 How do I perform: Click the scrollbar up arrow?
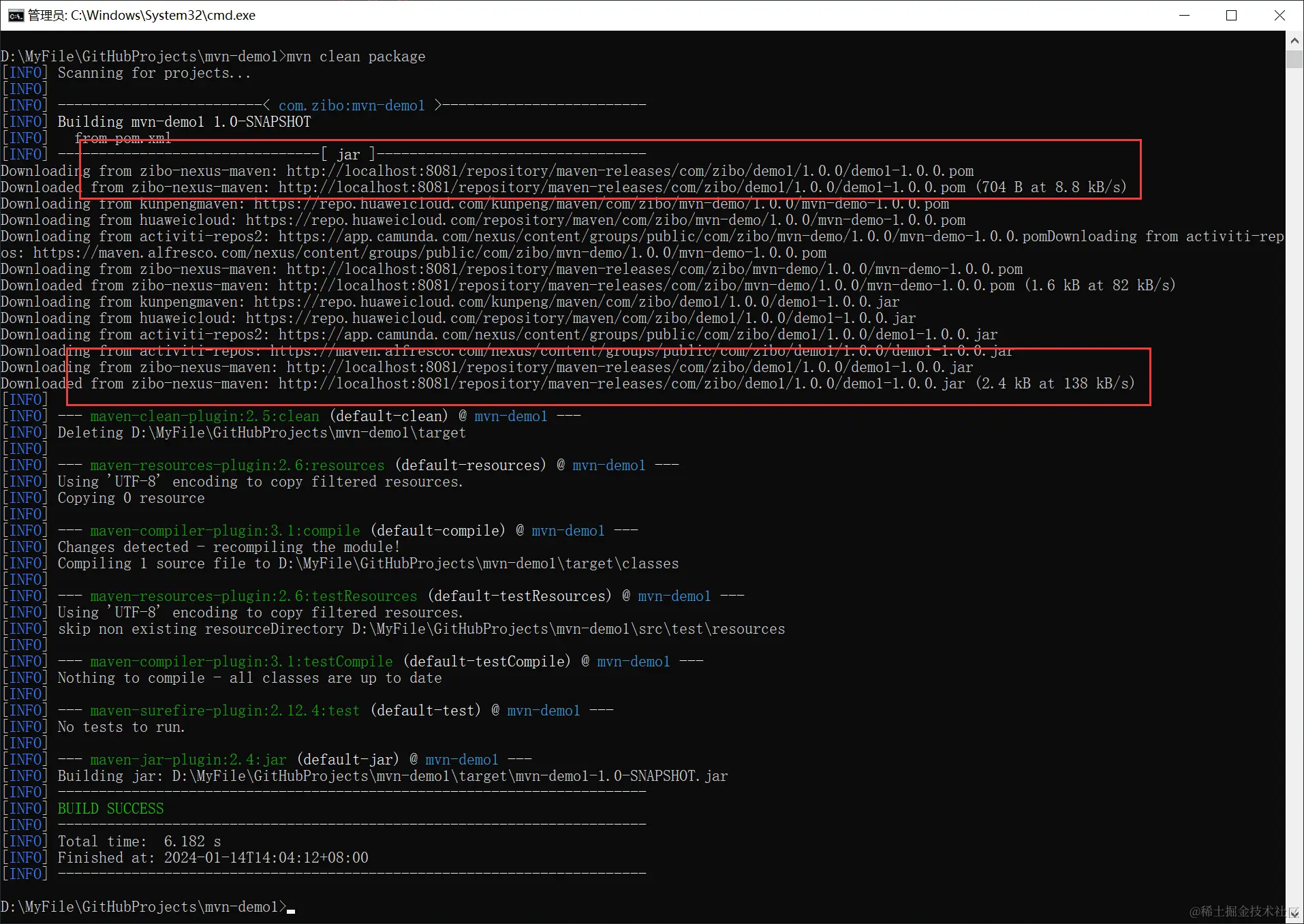[x=1294, y=40]
